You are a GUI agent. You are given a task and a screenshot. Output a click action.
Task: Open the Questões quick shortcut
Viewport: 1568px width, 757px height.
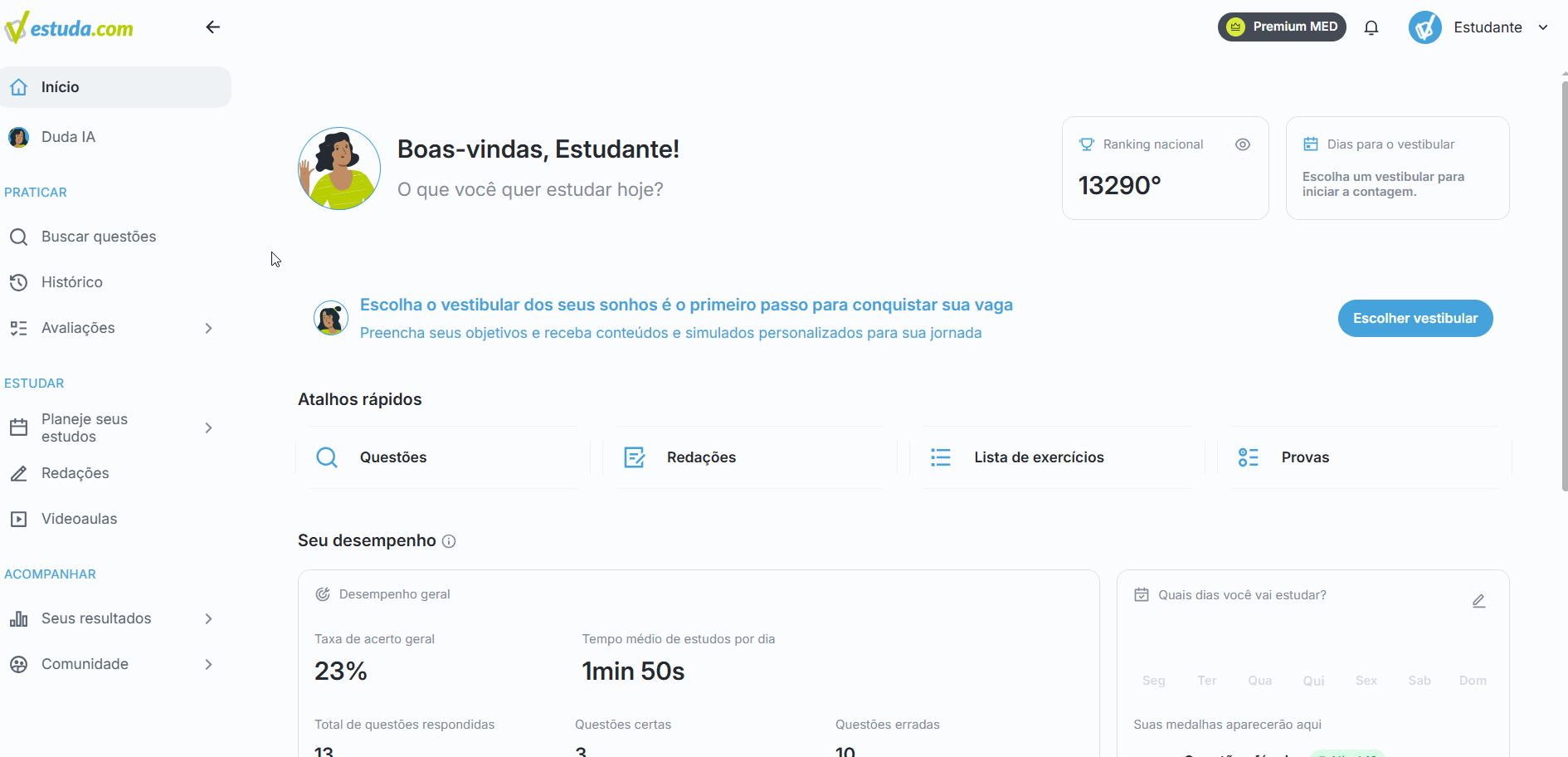[x=443, y=457]
